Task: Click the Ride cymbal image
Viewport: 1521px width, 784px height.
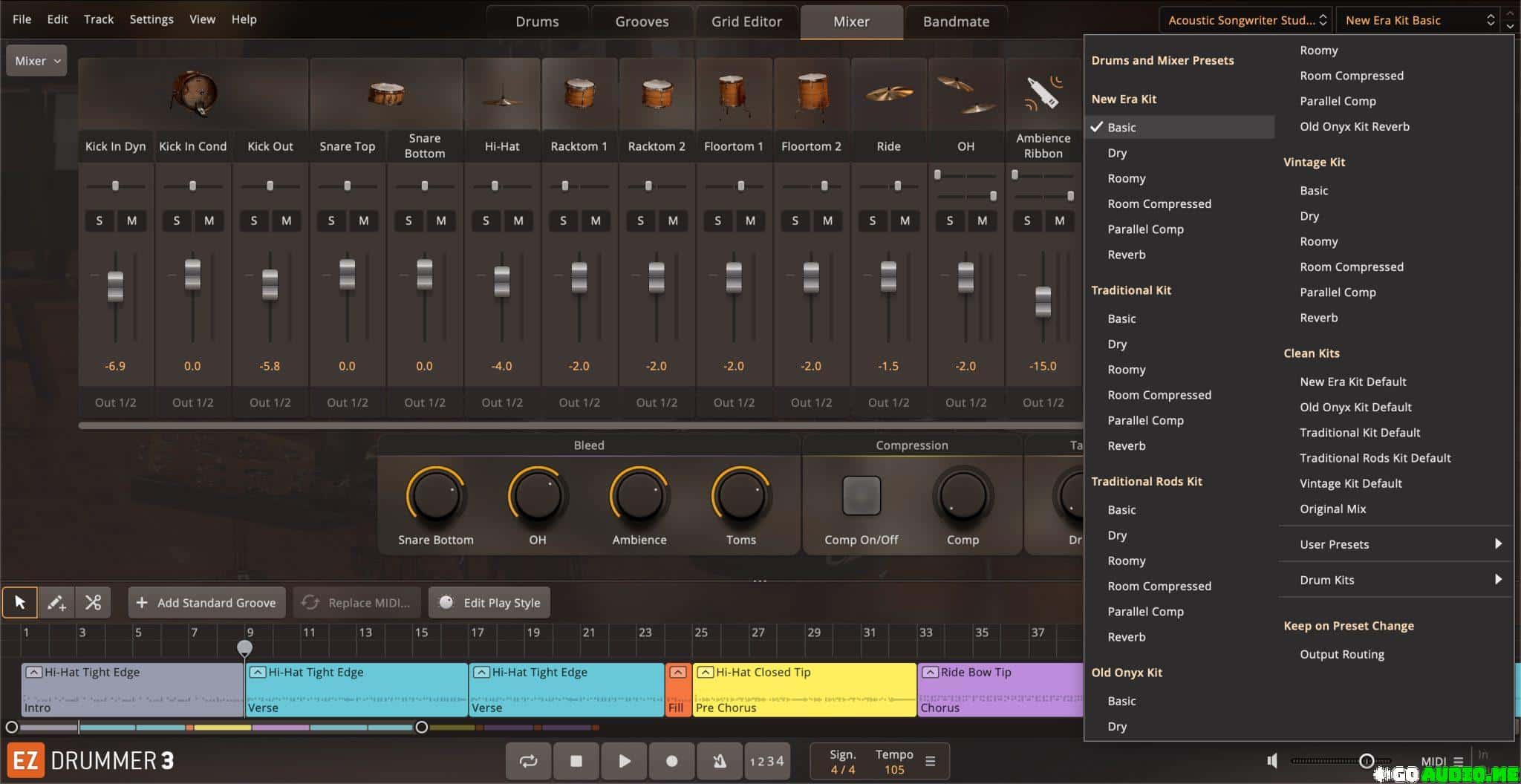Action: pyautogui.click(x=889, y=94)
